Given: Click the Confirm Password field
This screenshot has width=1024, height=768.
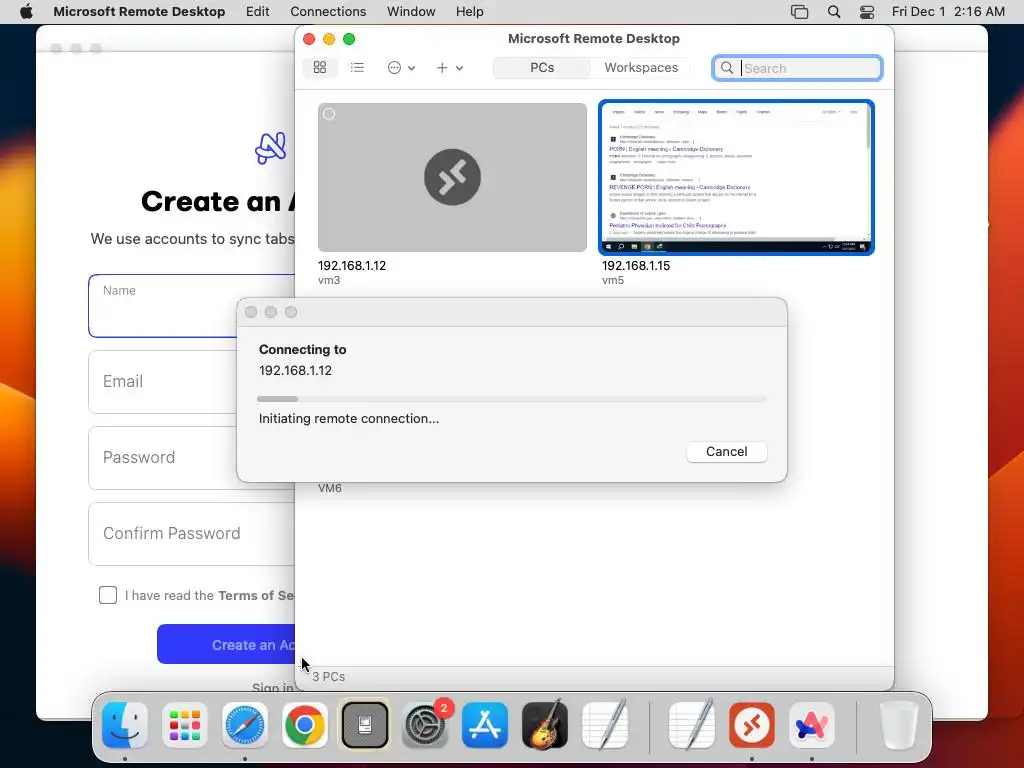Looking at the screenshot, I should tap(192, 534).
